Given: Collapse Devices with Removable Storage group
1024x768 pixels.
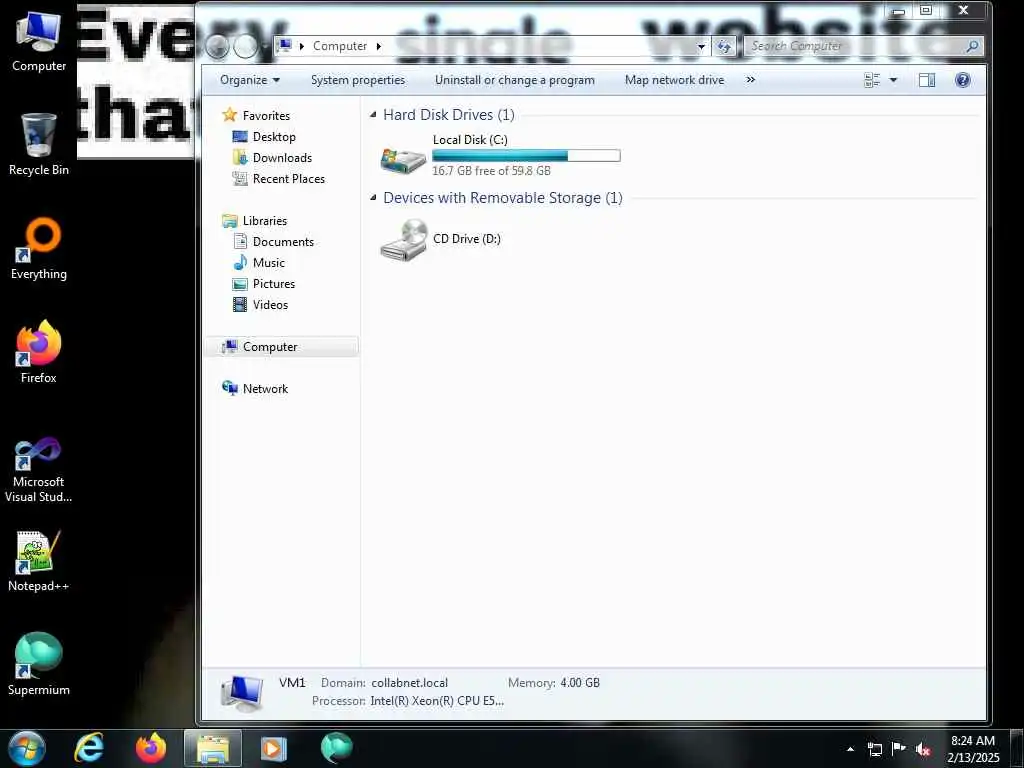Looking at the screenshot, I should [x=374, y=198].
